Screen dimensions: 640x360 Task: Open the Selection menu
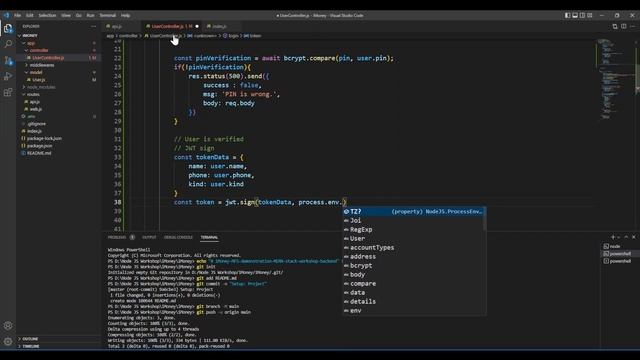[x=47, y=15]
